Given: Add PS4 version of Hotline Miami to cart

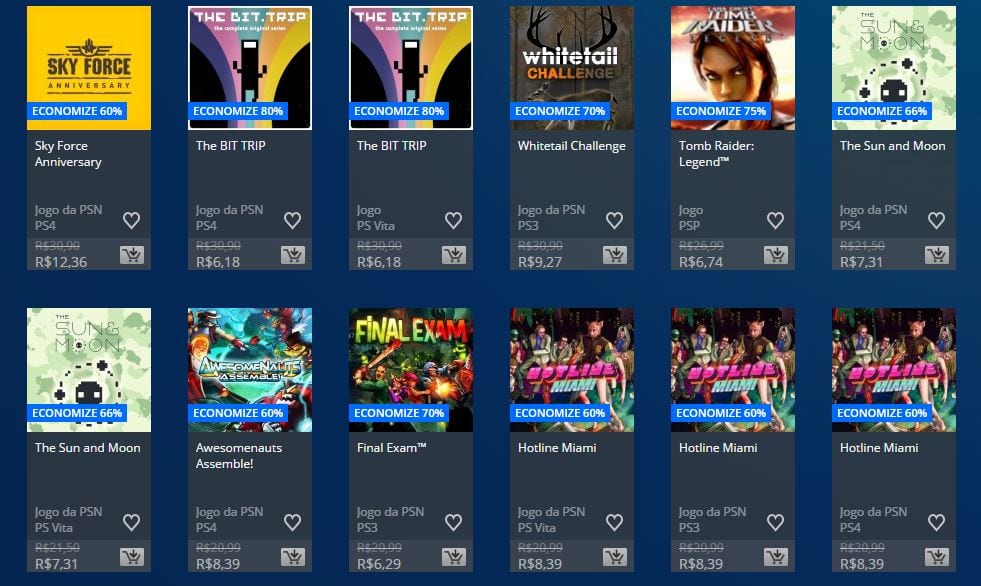Looking at the screenshot, I should 937,557.
